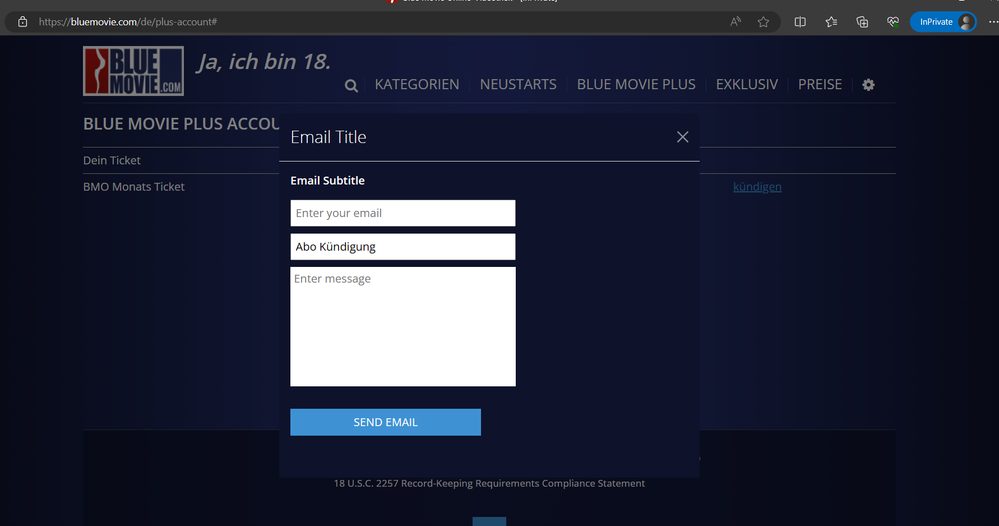The image size is (999, 526).
Task: Open the PREISE menu item
Action: click(x=820, y=84)
